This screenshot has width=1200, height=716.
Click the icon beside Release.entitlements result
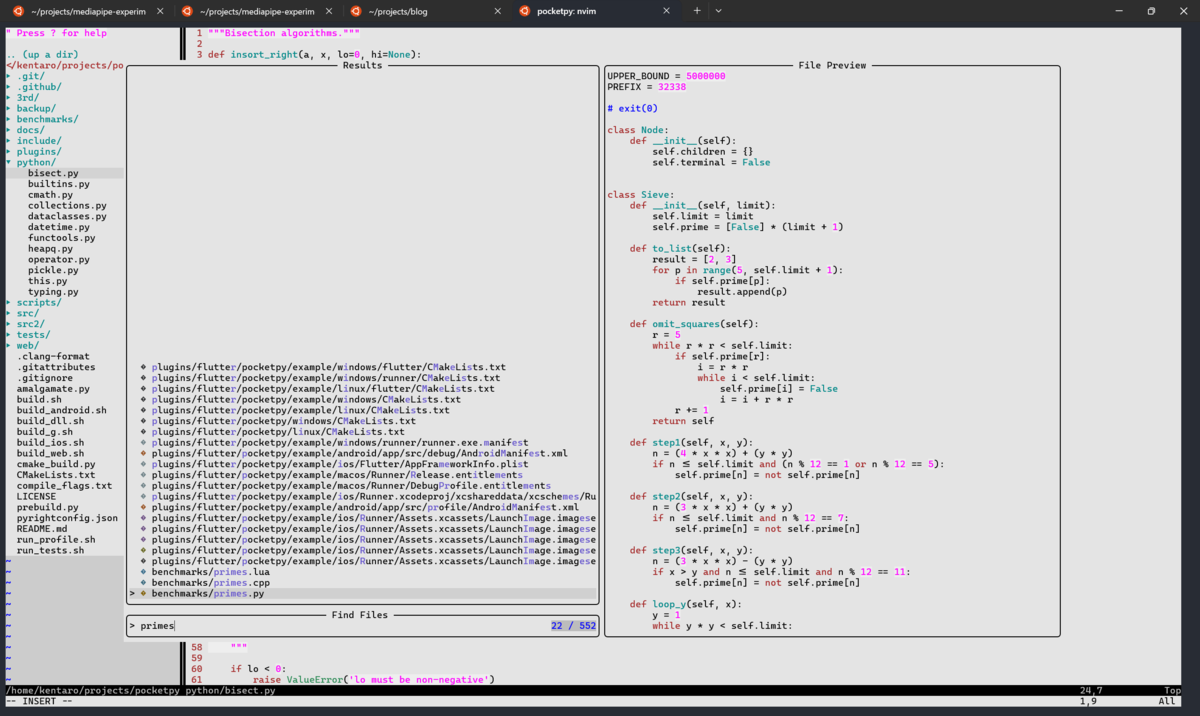[144, 475]
